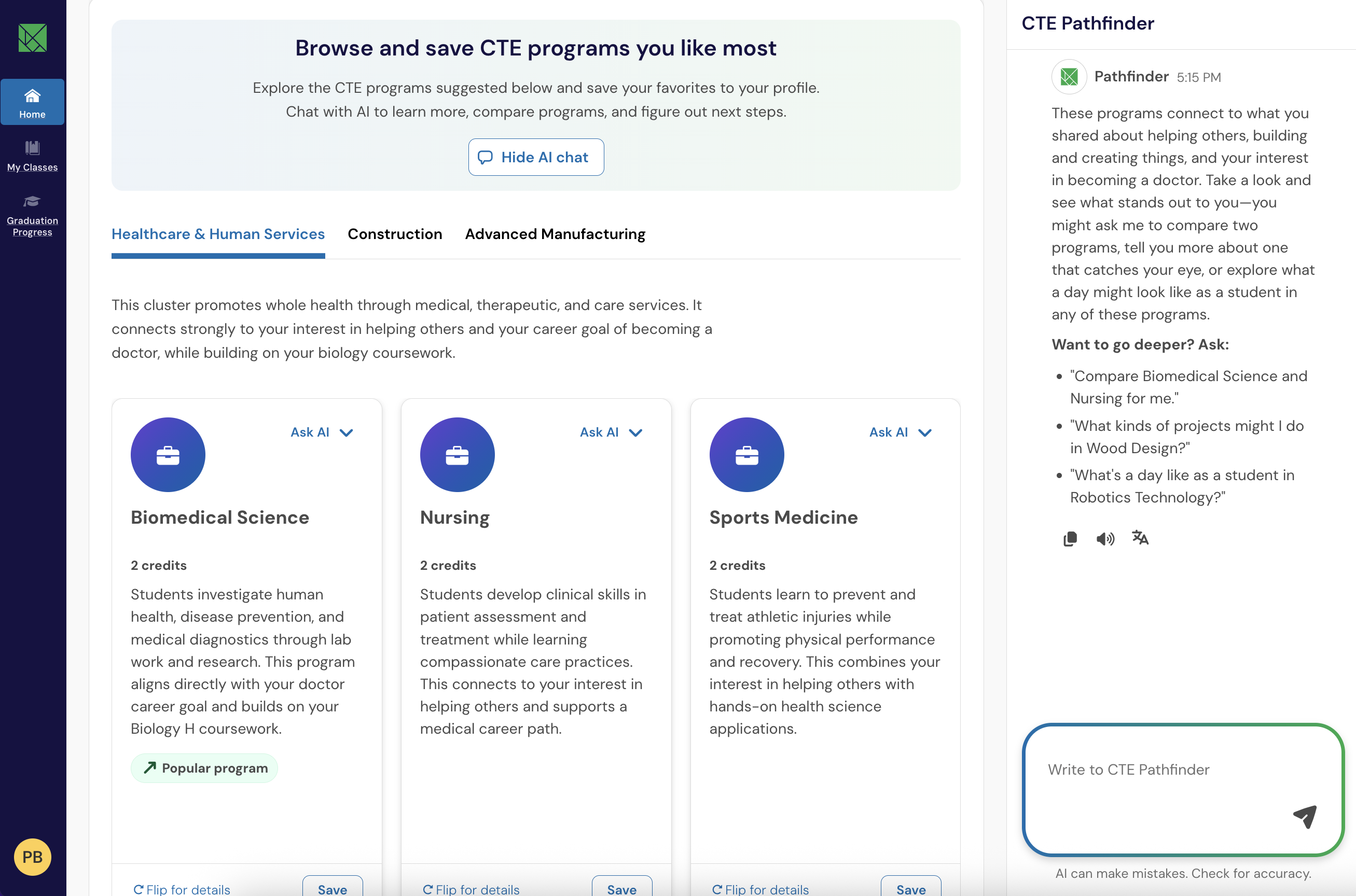Expand Ask AI dropdown on Biomedical Science
This screenshot has height=896, width=1356.
322,432
